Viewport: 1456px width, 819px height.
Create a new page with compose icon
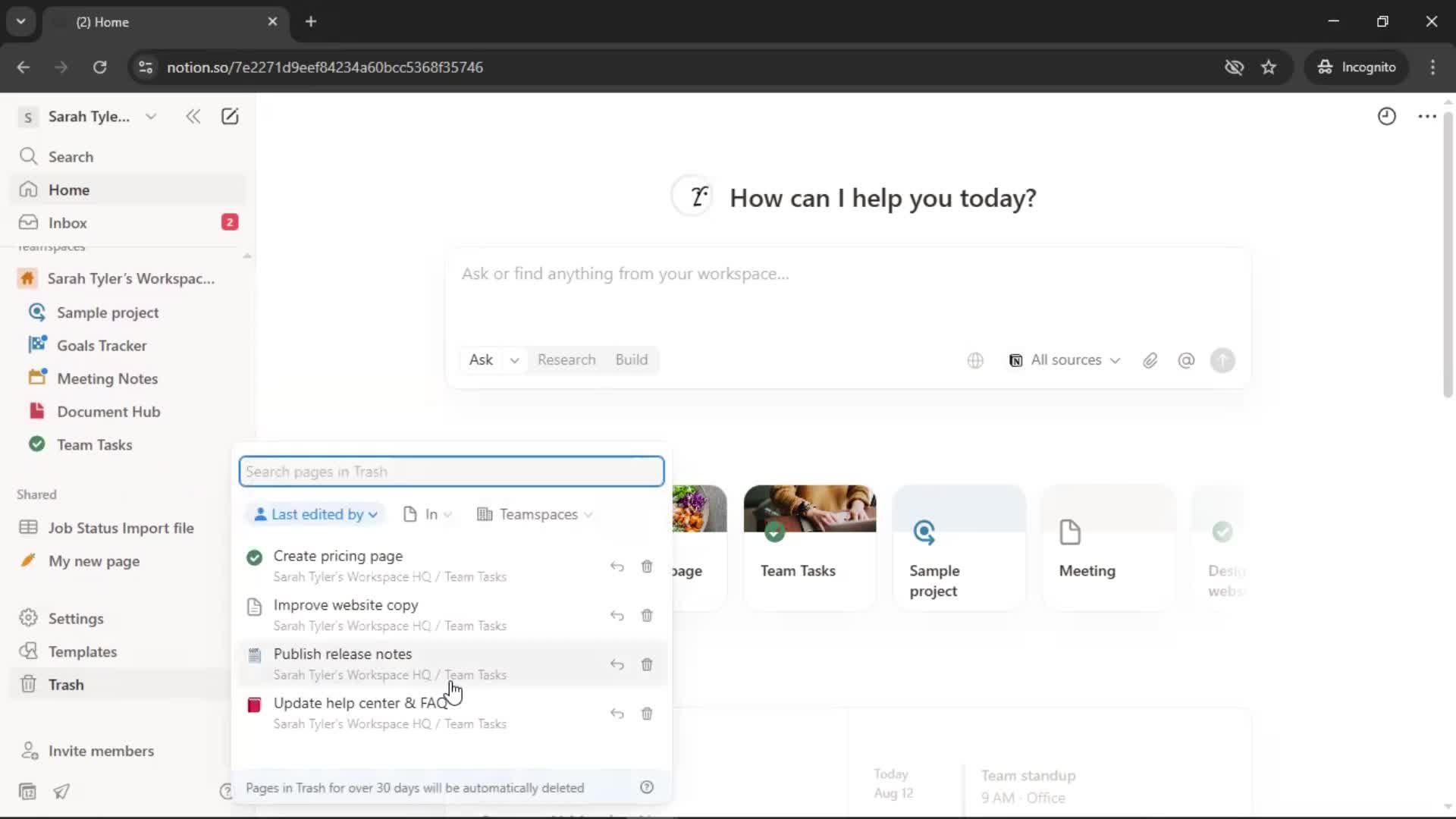click(x=230, y=116)
